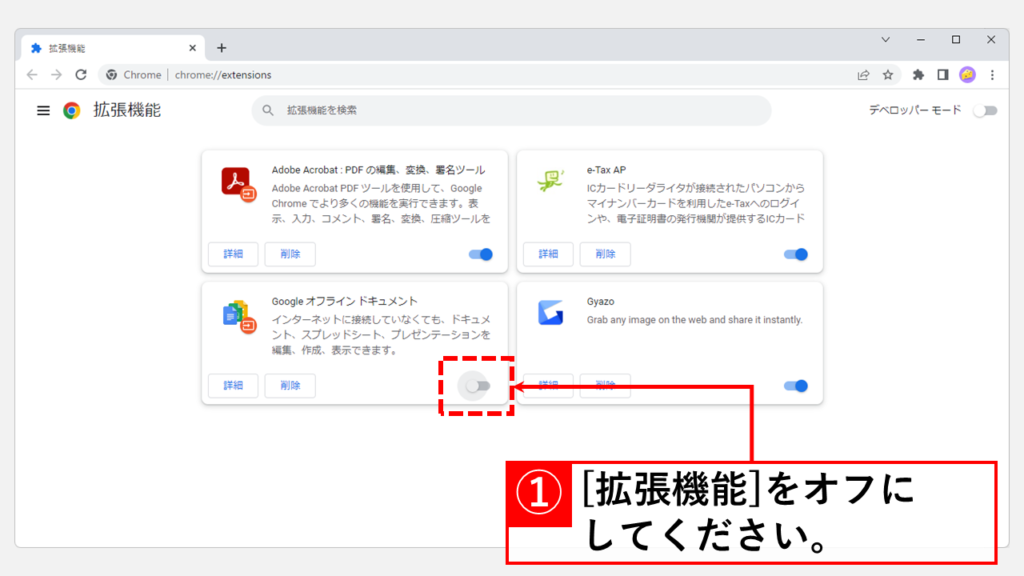Disable the Gyazo extension toggle
The height and width of the screenshot is (576, 1024).
point(796,386)
